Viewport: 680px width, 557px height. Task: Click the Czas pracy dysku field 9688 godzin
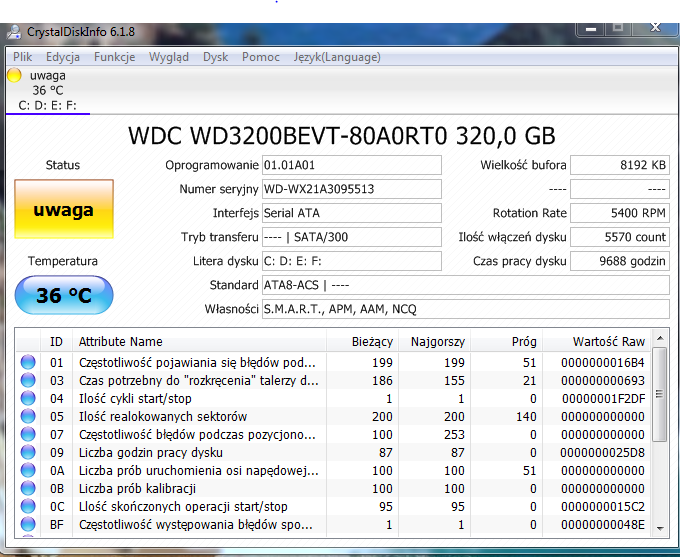coord(620,261)
